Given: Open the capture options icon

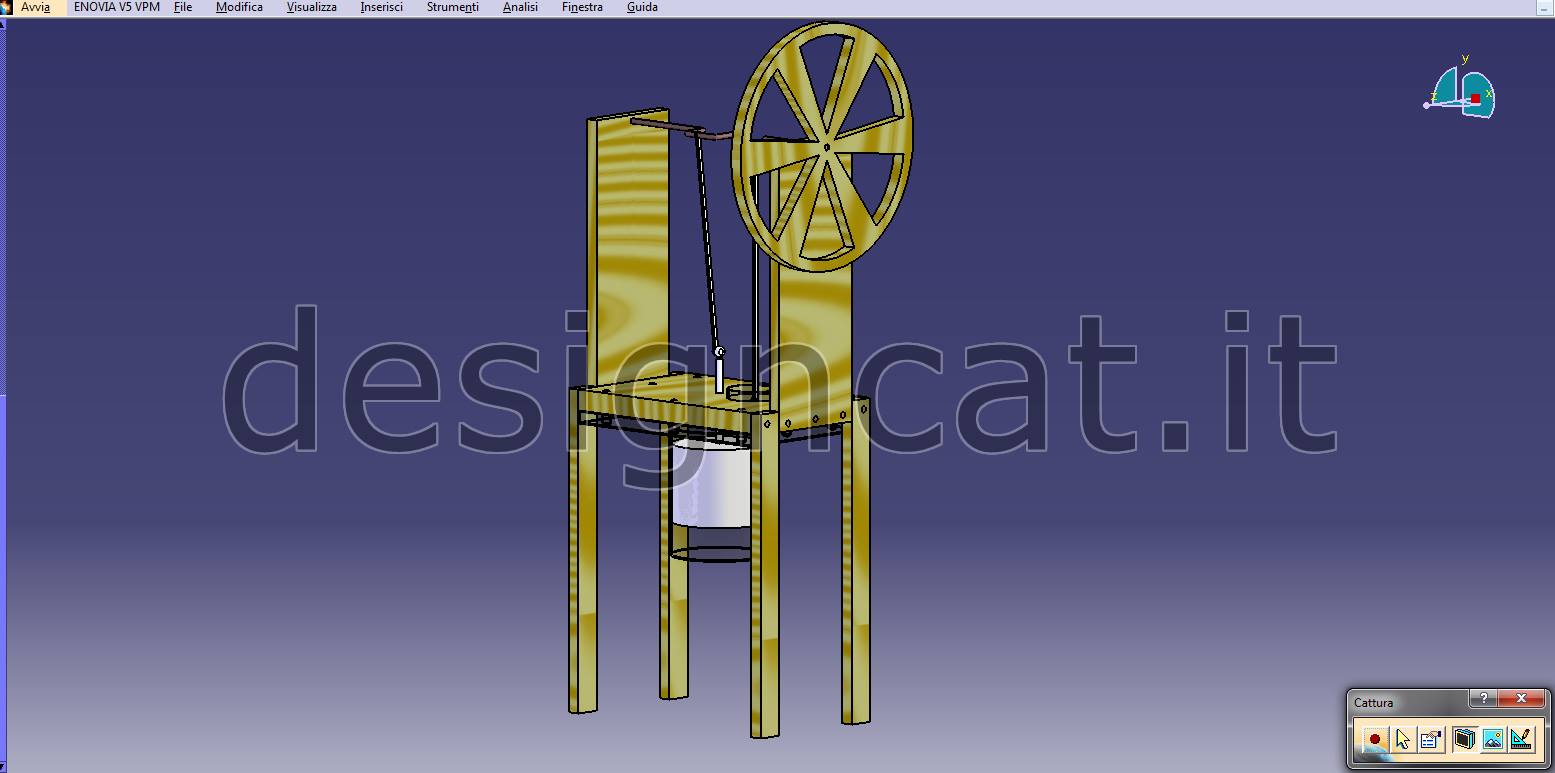Looking at the screenshot, I should click(1431, 739).
